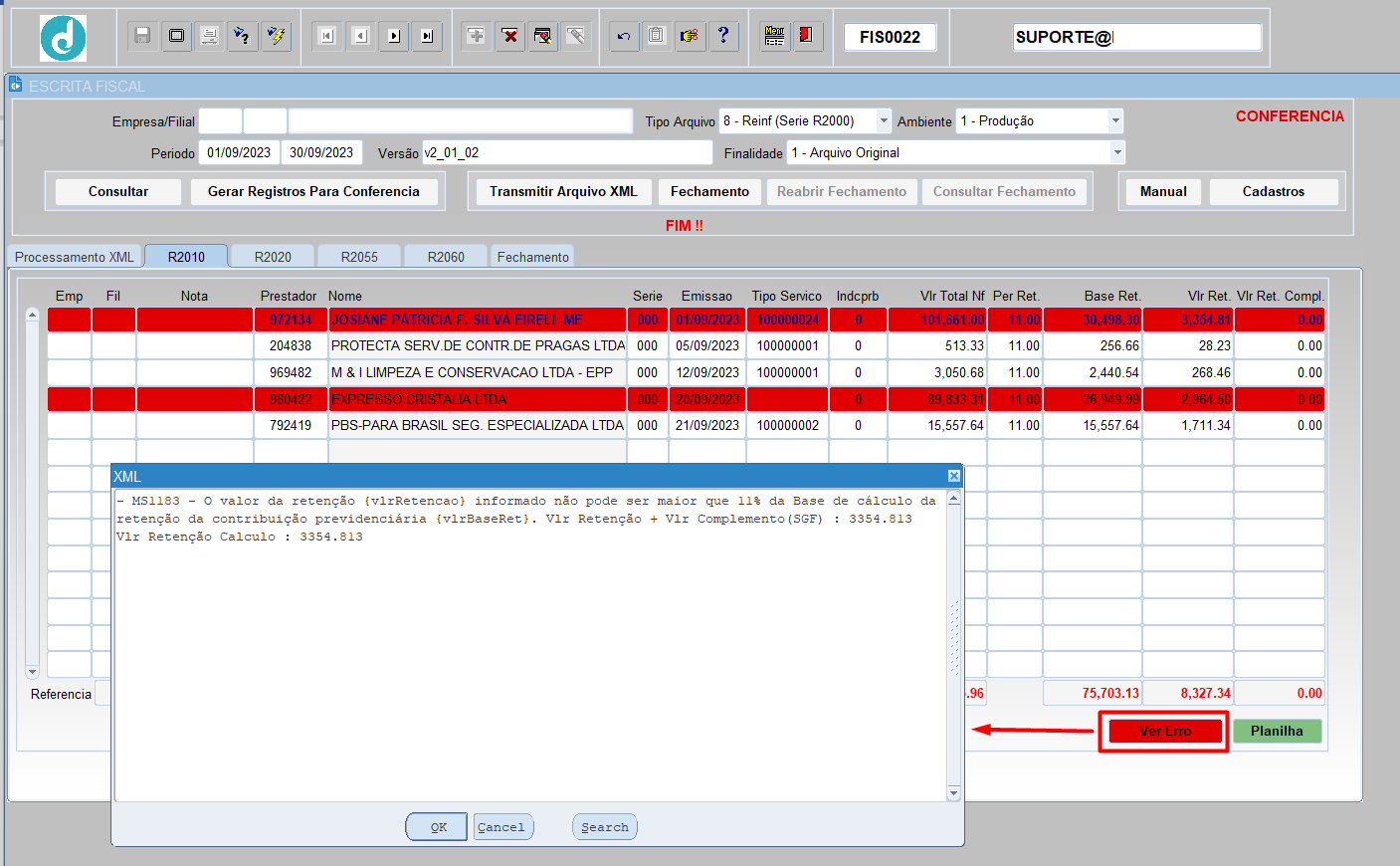Click Search in XML dialog
Screen dimensions: 1400x866
click(605, 827)
